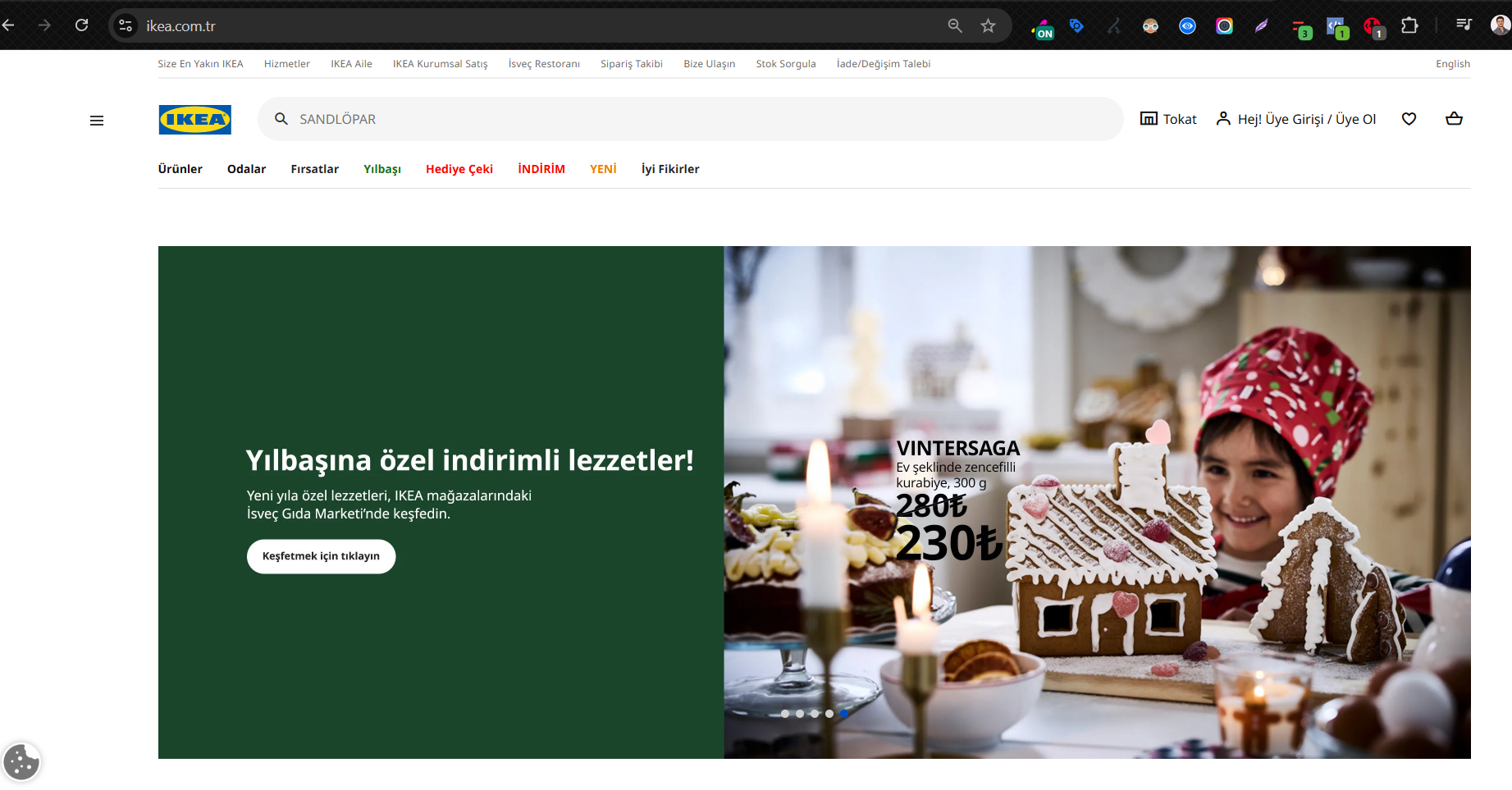
Task: Open the Hediye Çeki page
Action: pos(459,169)
